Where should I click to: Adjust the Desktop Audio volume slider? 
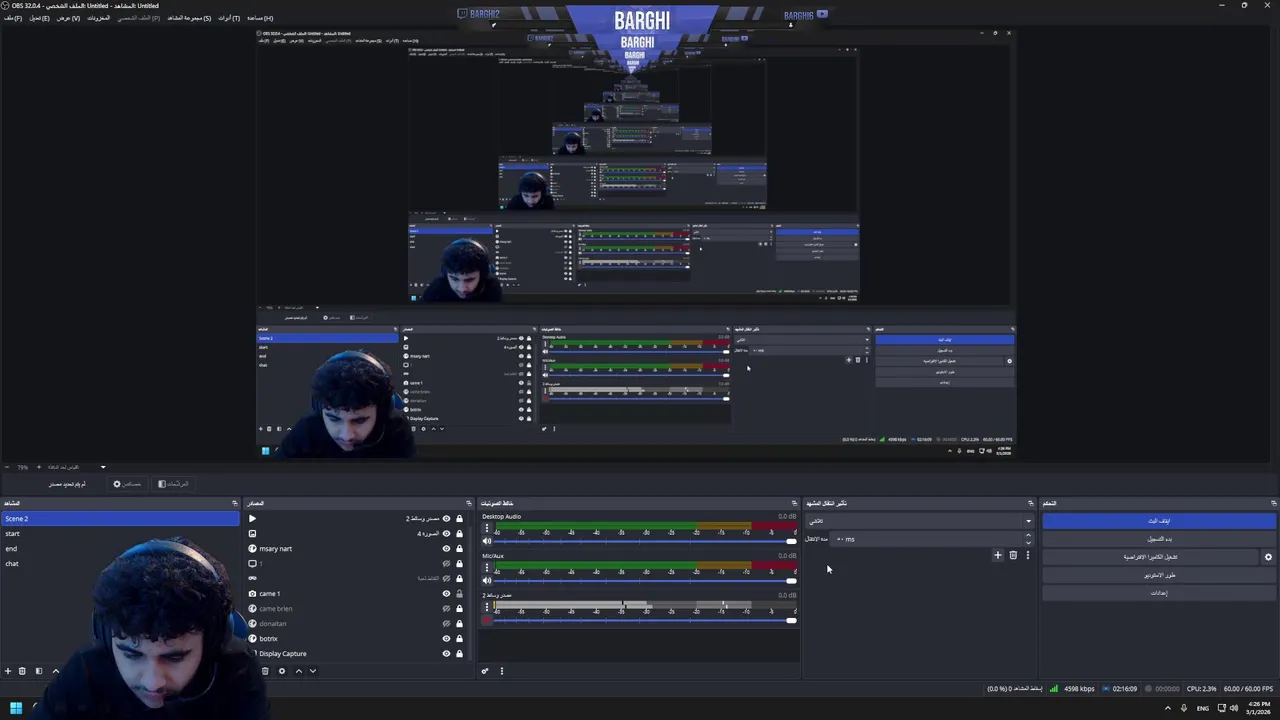click(645, 541)
